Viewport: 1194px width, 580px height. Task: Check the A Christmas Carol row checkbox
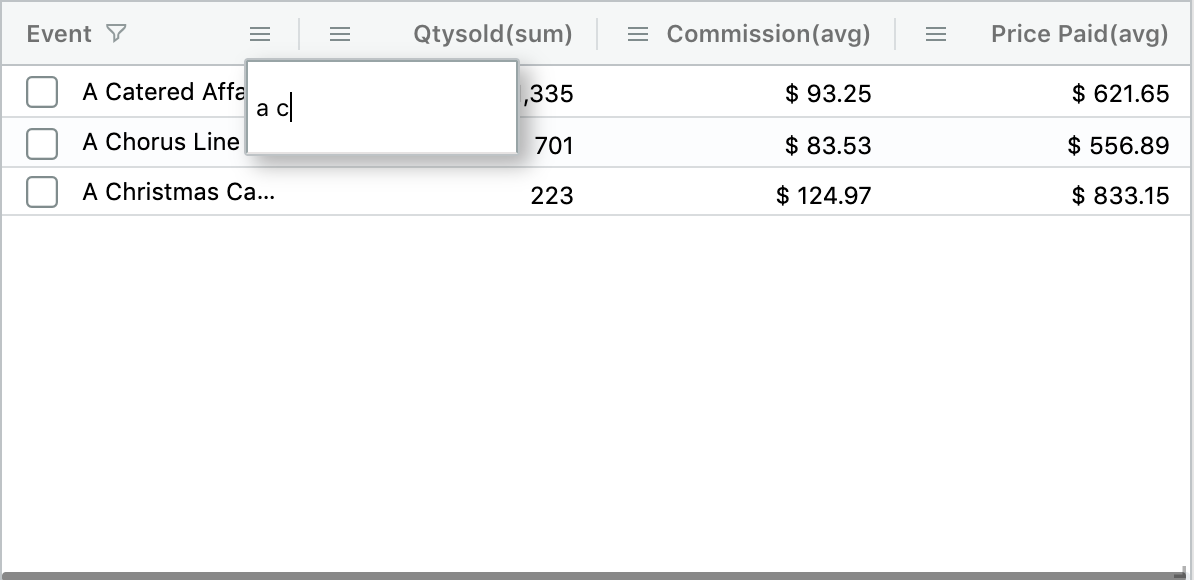point(42,192)
